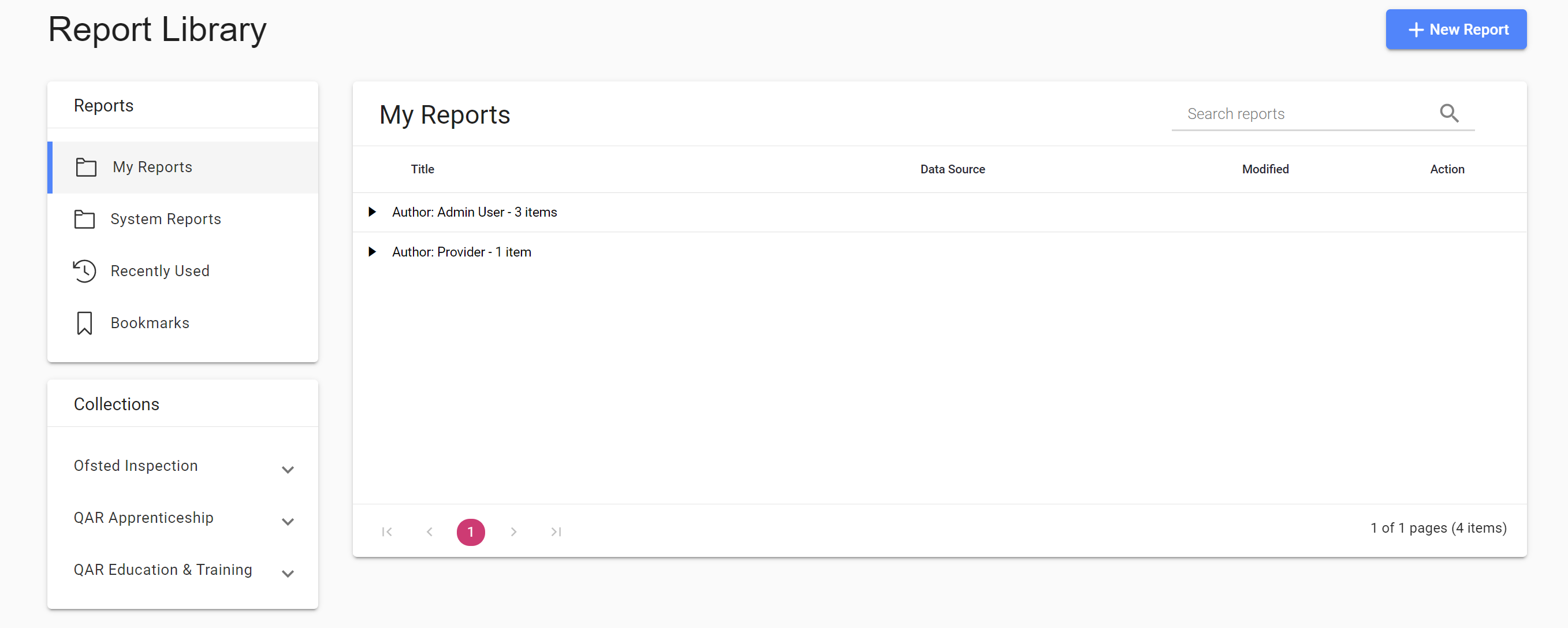This screenshot has width=1568, height=628.
Task: Open System Reports in sidebar
Action: [x=166, y=220]
